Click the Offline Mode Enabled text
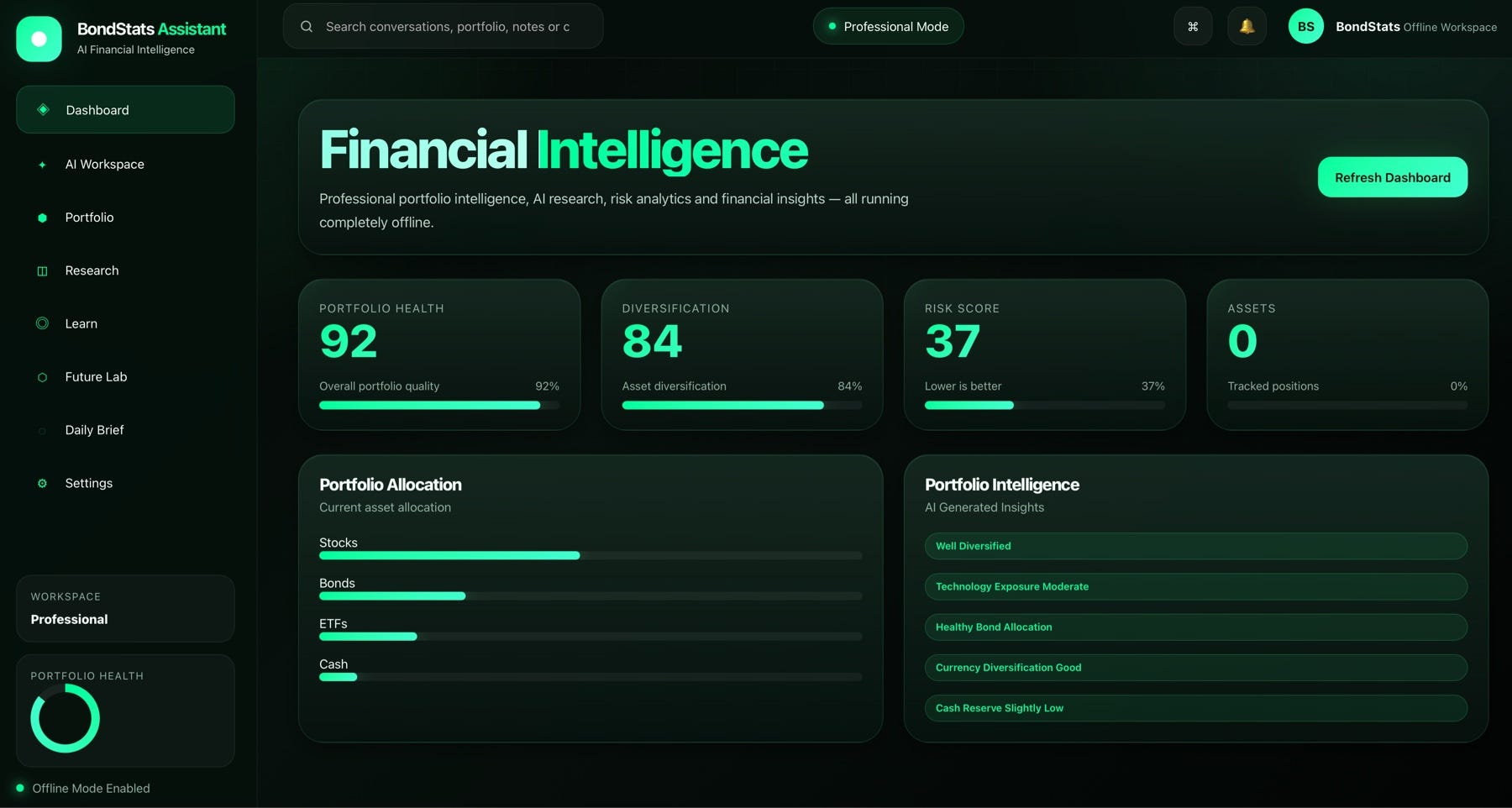The width and height of the screenshot is (1512, 808). pyautogui.click(x=91, y=788)
